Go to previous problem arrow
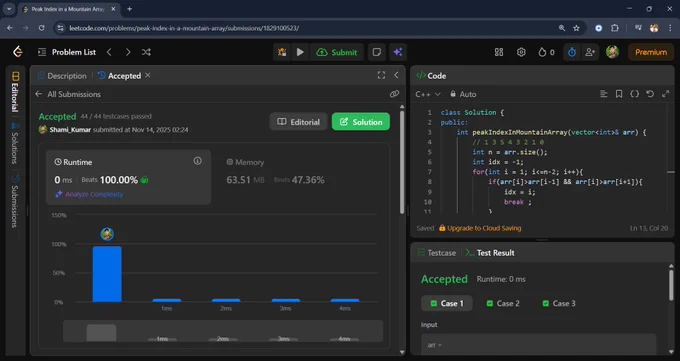680x361 pixels. pyautogui.click(x=109, y=52)
